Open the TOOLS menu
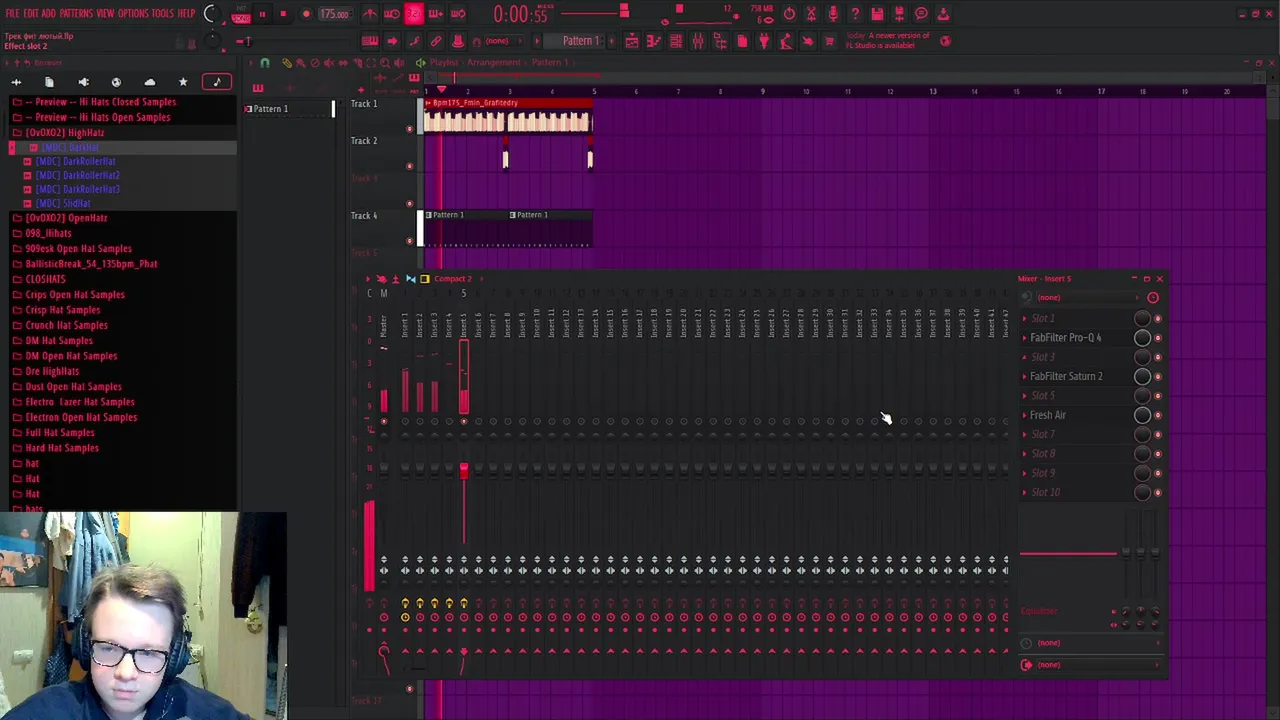This screenshot has width=1280, height=720. click(163, 14)
